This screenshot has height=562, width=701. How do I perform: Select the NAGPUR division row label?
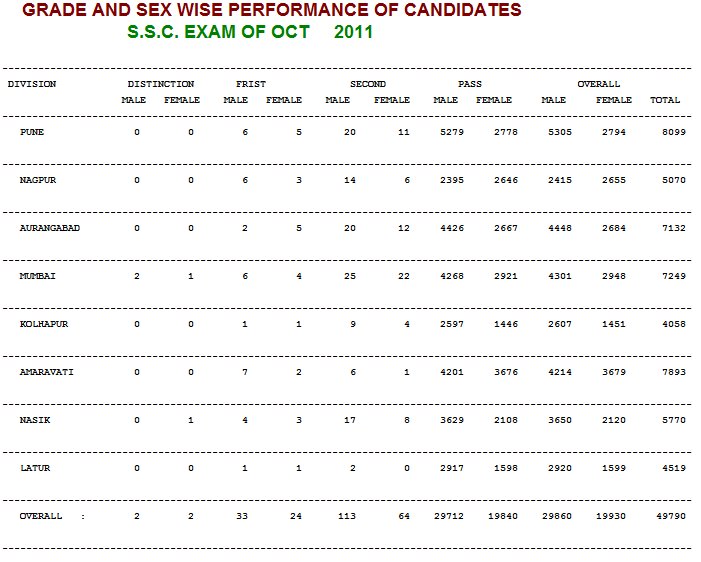click(38, 180)
